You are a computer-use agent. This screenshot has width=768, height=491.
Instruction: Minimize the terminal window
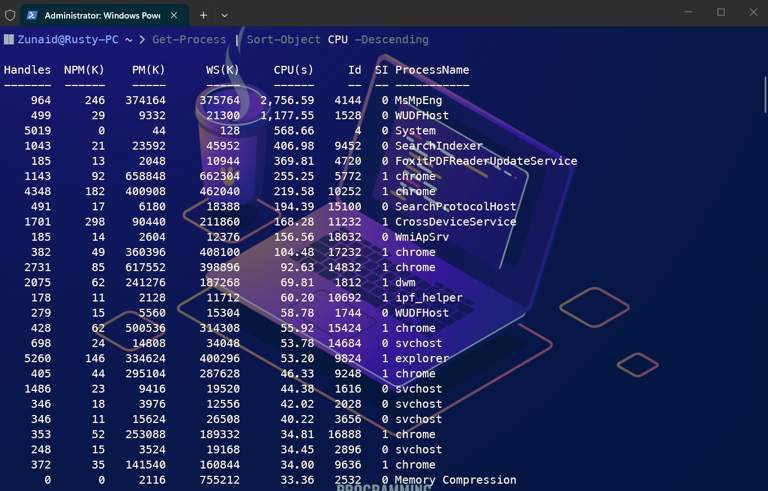[x=688, y=12]
